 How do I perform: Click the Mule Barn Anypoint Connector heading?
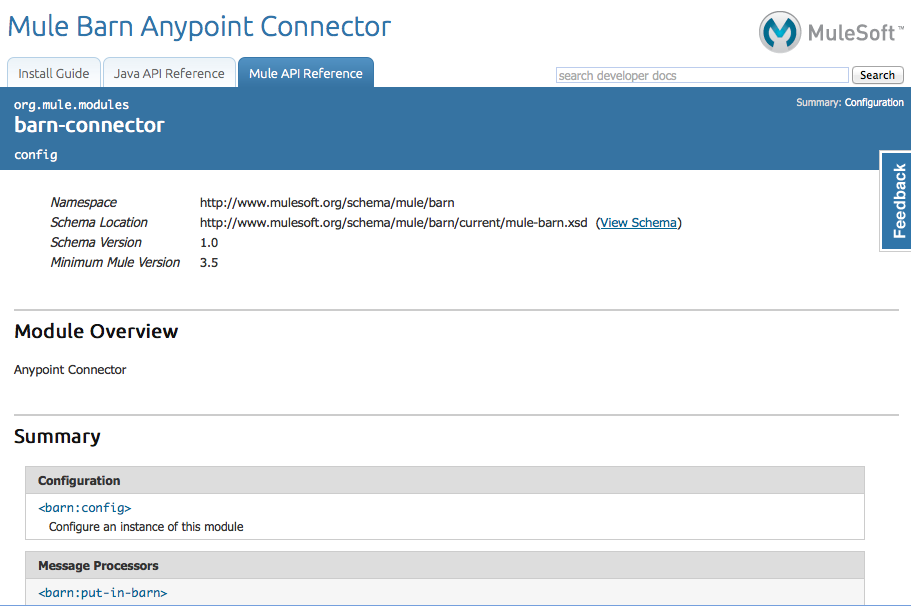click(198, 27)
